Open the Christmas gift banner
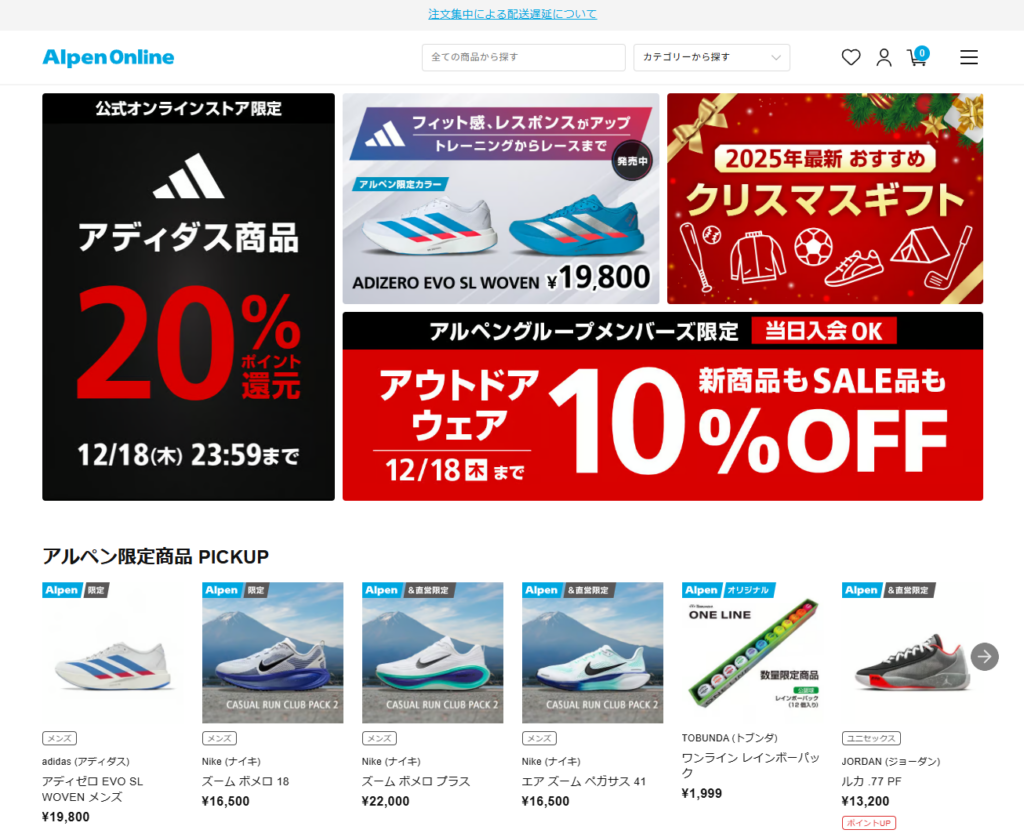 (825, 198)
